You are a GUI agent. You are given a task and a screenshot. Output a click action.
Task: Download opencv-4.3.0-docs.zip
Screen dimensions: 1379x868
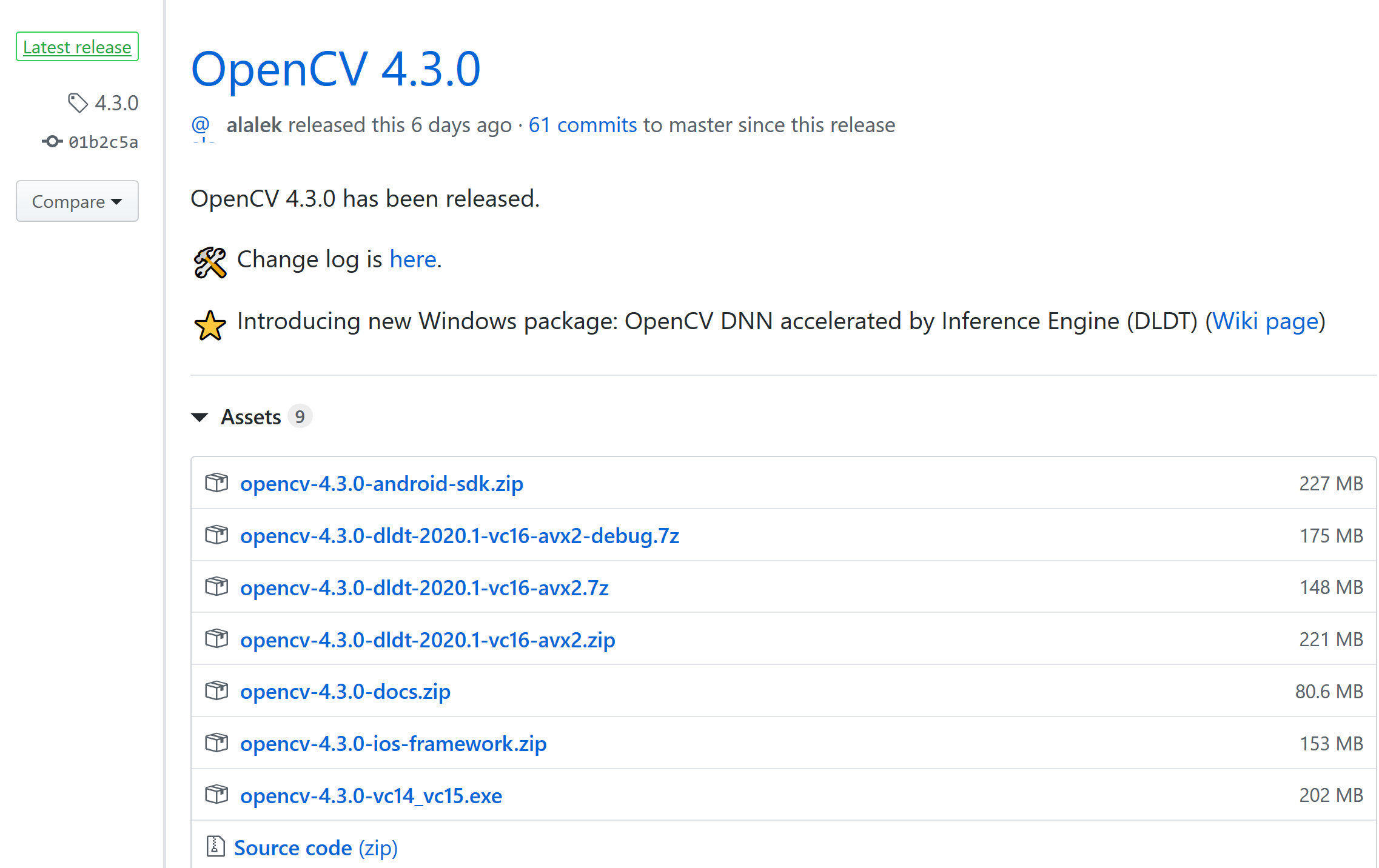[x=345, y=692]
